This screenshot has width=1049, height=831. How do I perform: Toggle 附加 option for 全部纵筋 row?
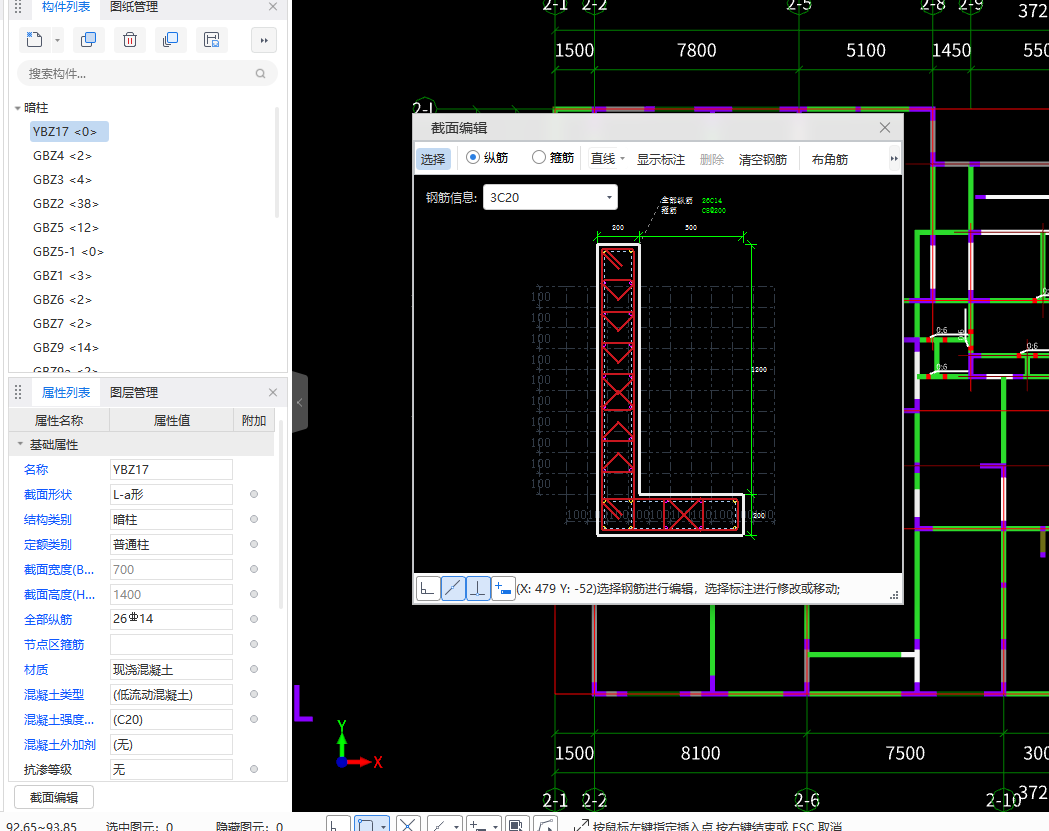254,619
